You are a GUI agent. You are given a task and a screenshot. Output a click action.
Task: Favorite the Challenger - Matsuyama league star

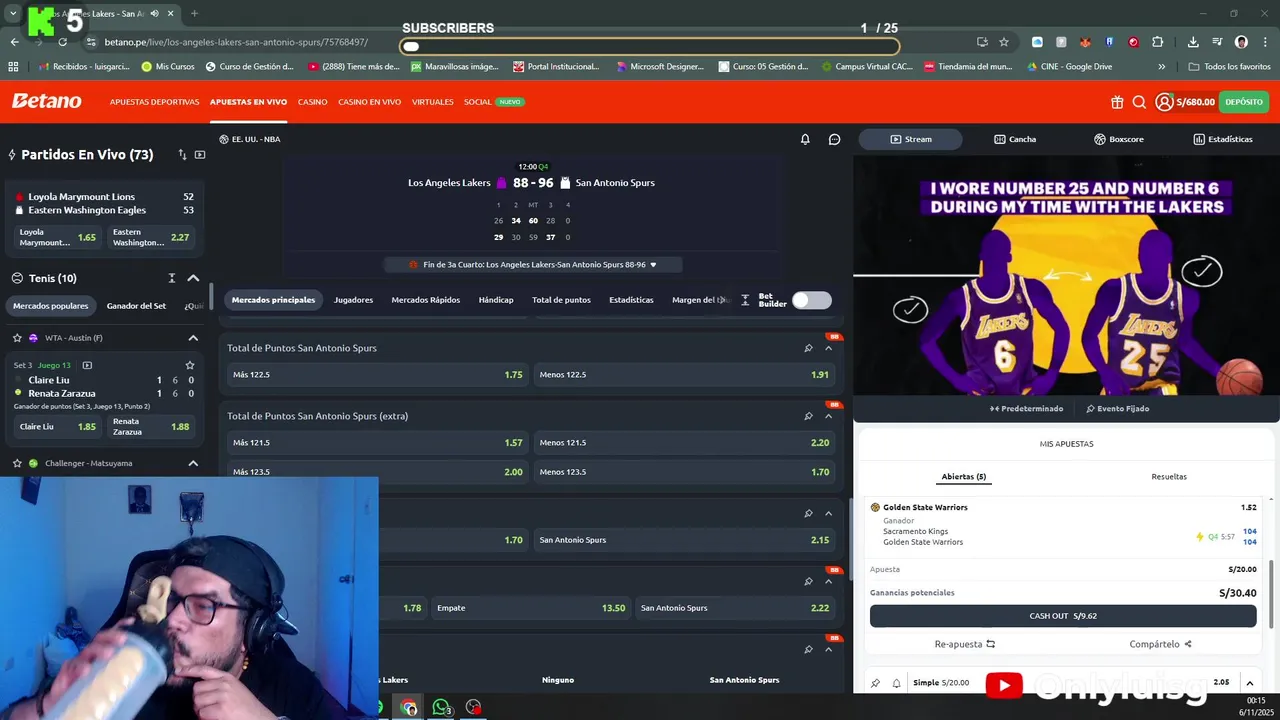click(17, 463)
